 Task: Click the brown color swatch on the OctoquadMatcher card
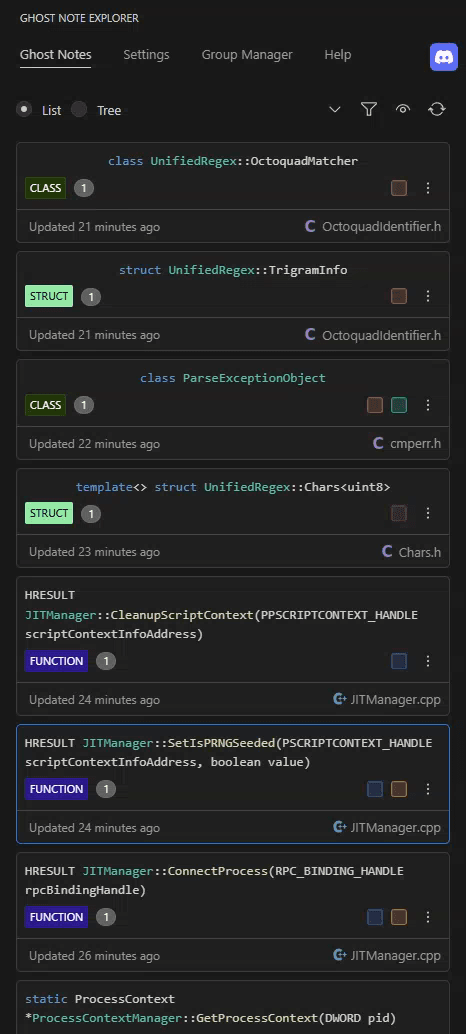pos(399,188)
